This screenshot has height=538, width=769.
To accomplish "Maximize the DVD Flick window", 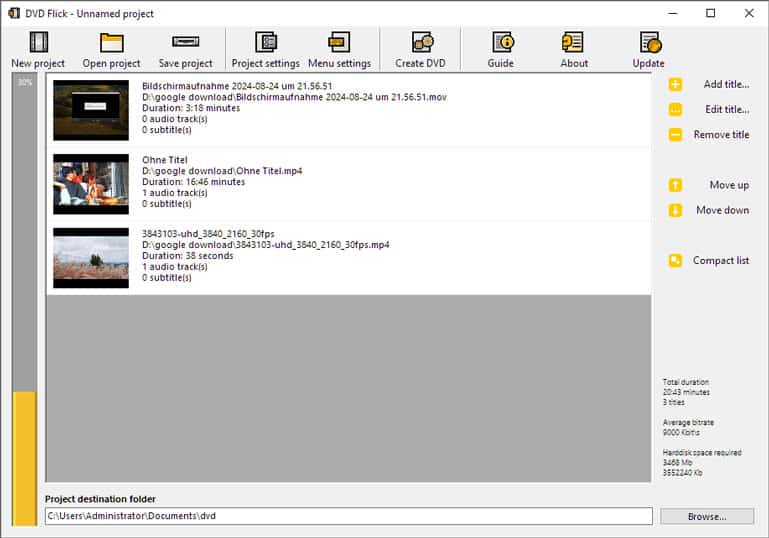I will [711, 13].
